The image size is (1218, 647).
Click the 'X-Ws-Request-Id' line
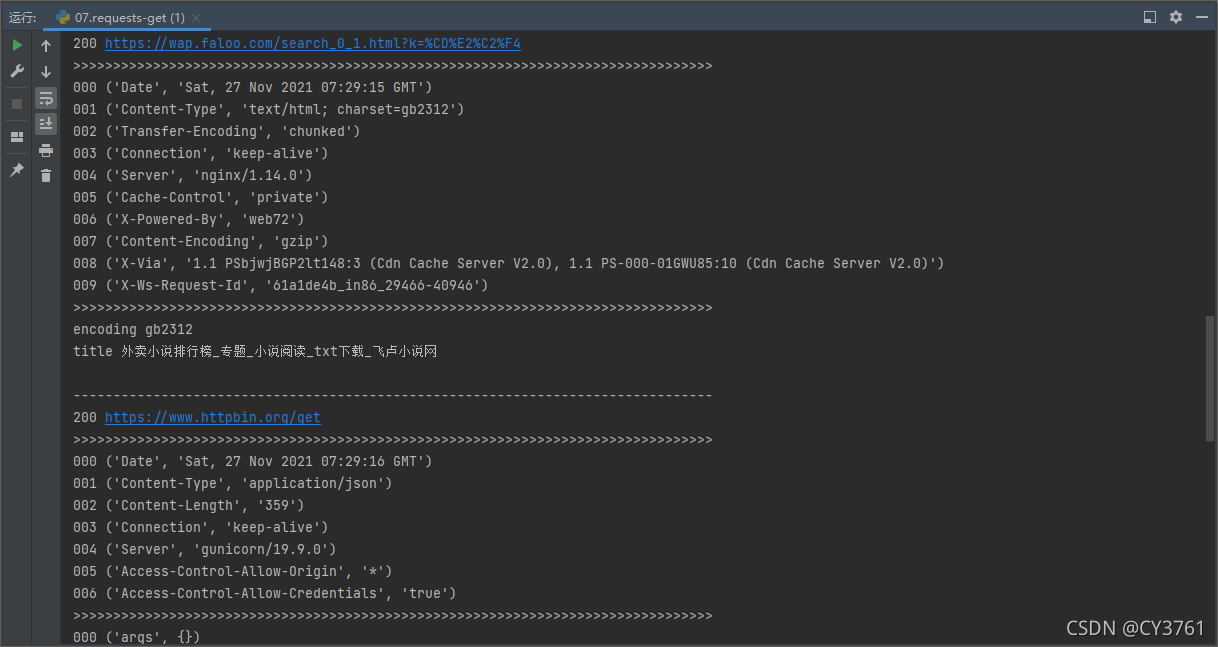click(x=281, y=286)
